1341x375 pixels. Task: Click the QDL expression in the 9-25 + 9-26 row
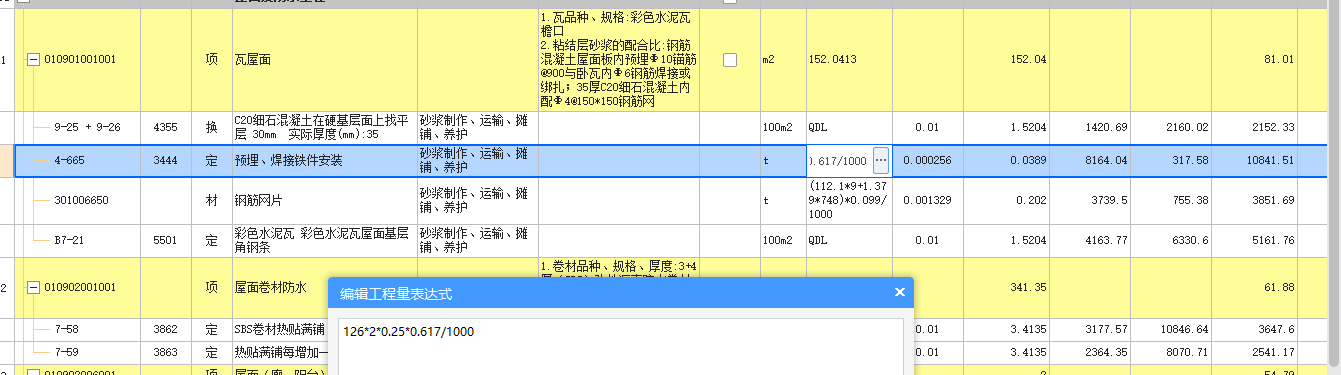pos(818,127)
